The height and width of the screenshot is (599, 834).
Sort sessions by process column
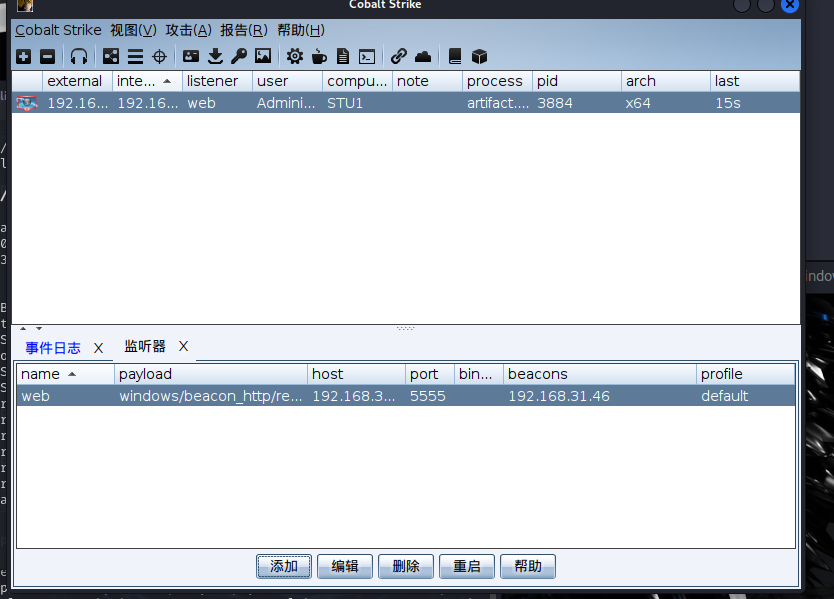tap(497, 81)
